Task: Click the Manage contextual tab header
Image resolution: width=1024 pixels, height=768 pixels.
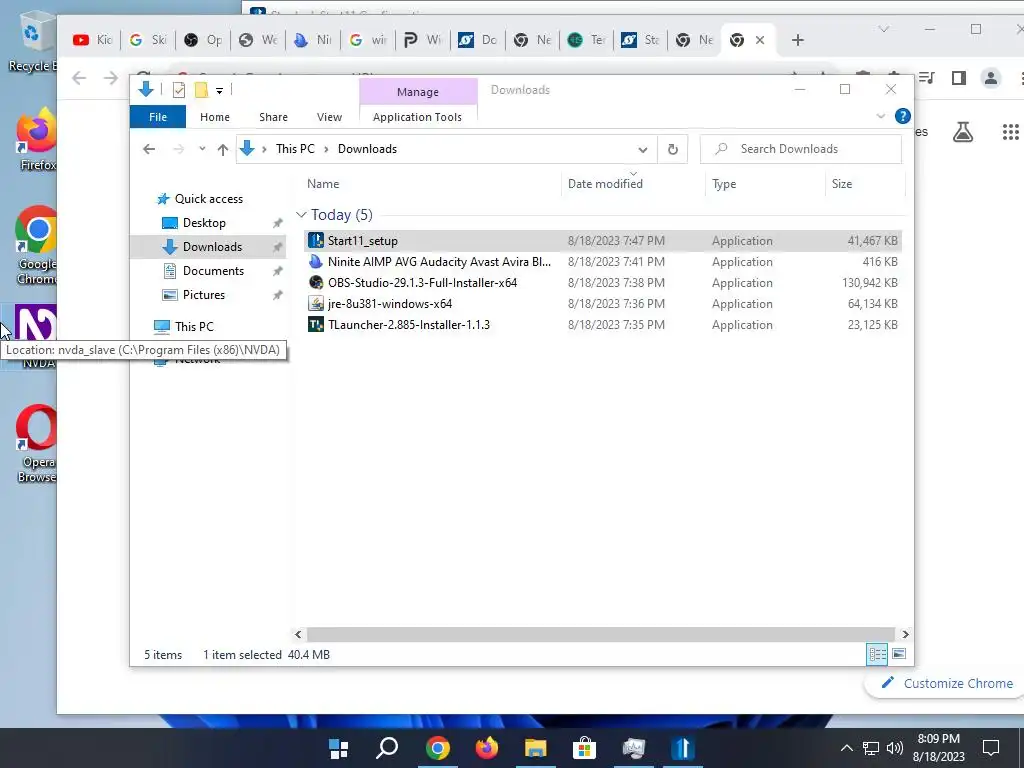Action: point(418,92)
